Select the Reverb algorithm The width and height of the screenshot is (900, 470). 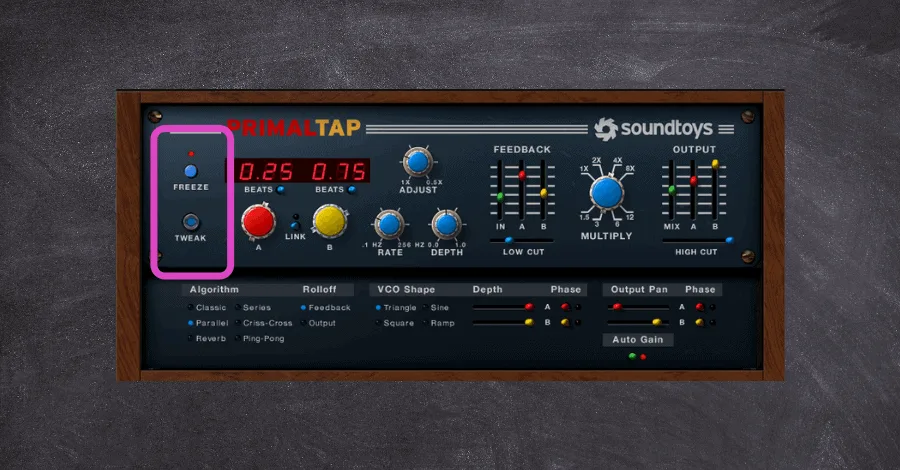point(207,339)
